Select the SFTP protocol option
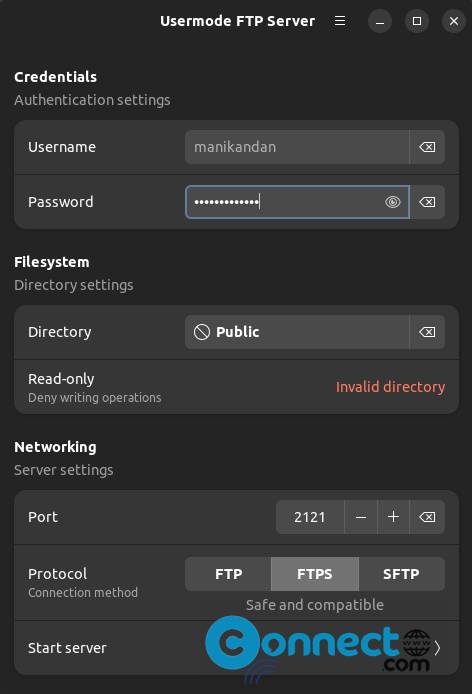The height and width of the screenshot is (694, 472). click(x=402, y=574)
